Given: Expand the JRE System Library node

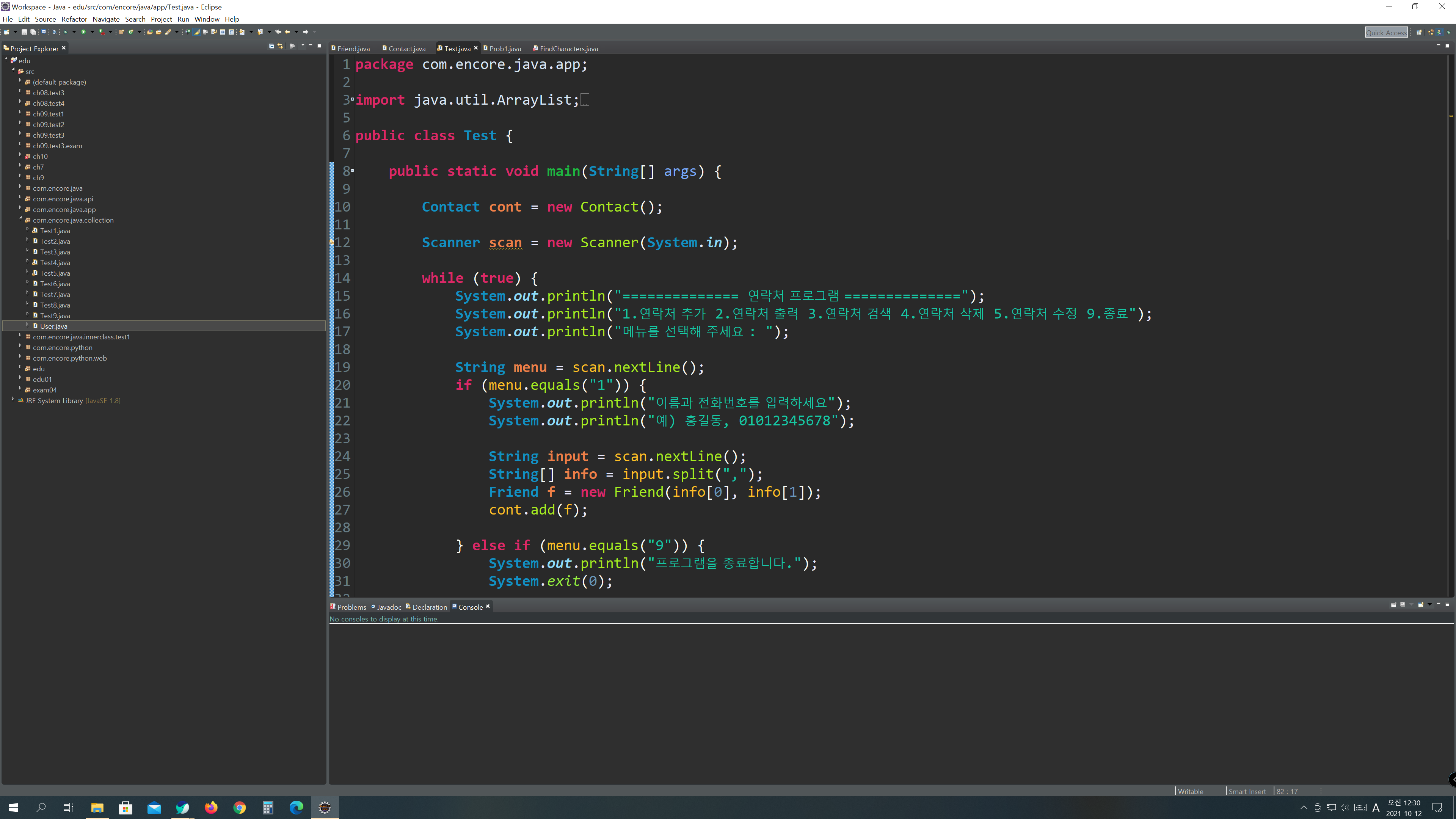Looking at the screenshot, I should (x=13, y=399).
